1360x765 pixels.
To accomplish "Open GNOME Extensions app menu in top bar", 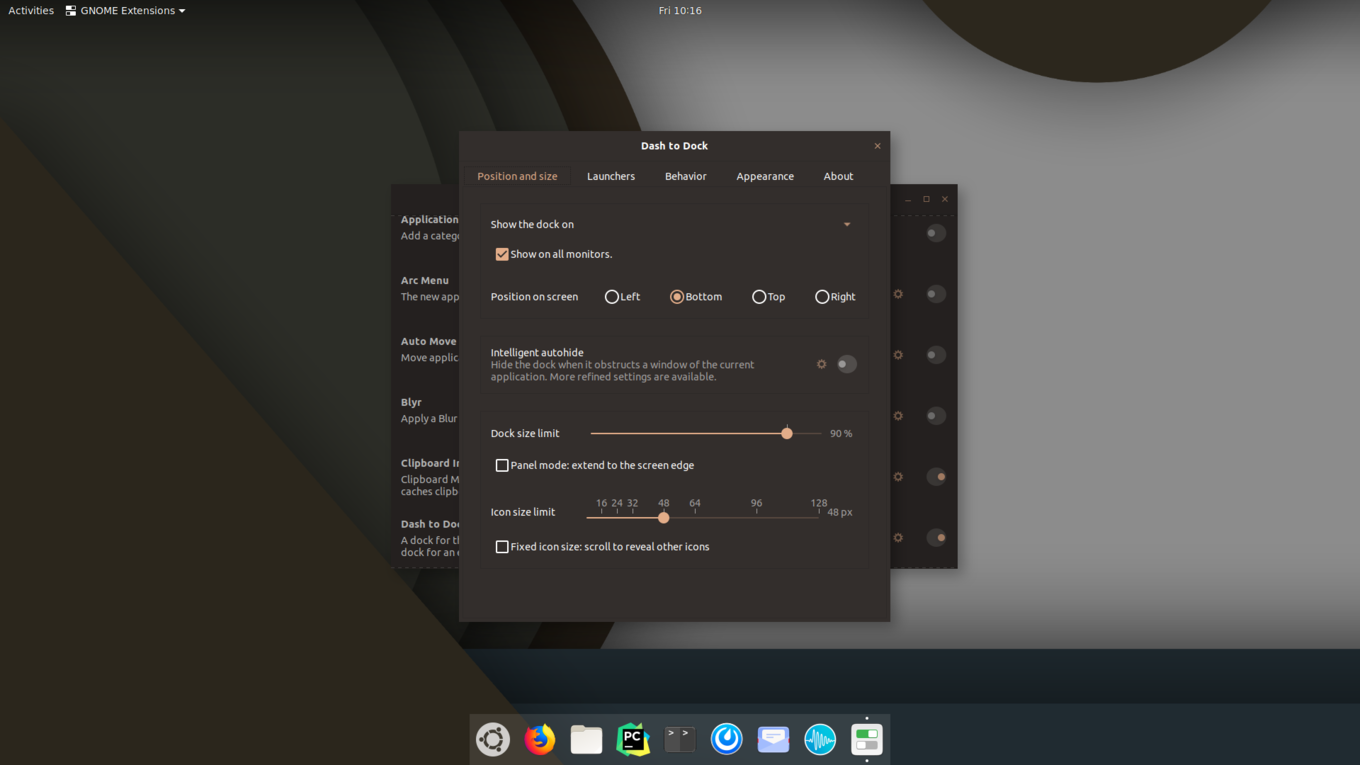I will pyautogui.click(x=126, y=10).
